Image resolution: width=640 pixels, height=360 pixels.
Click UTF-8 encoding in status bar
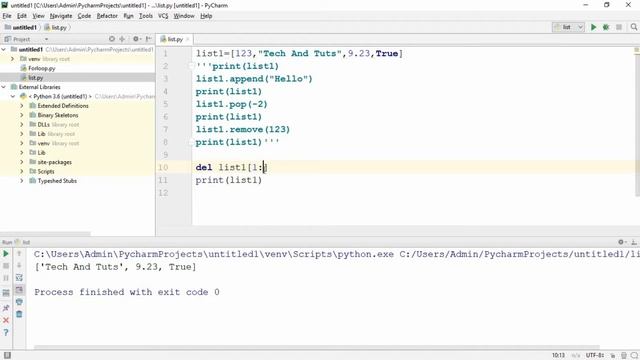(595, 356)
